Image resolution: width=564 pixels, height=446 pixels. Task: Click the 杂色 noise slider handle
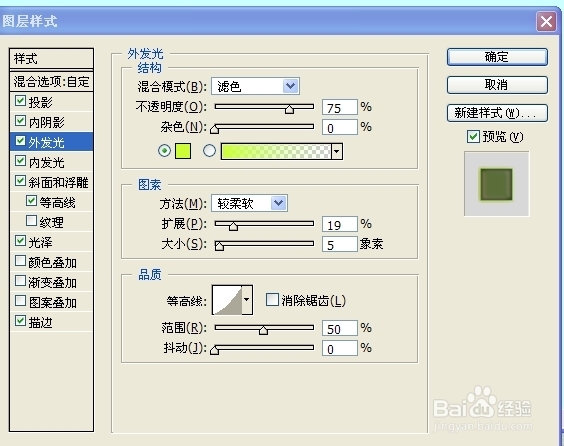pos(214,129)
